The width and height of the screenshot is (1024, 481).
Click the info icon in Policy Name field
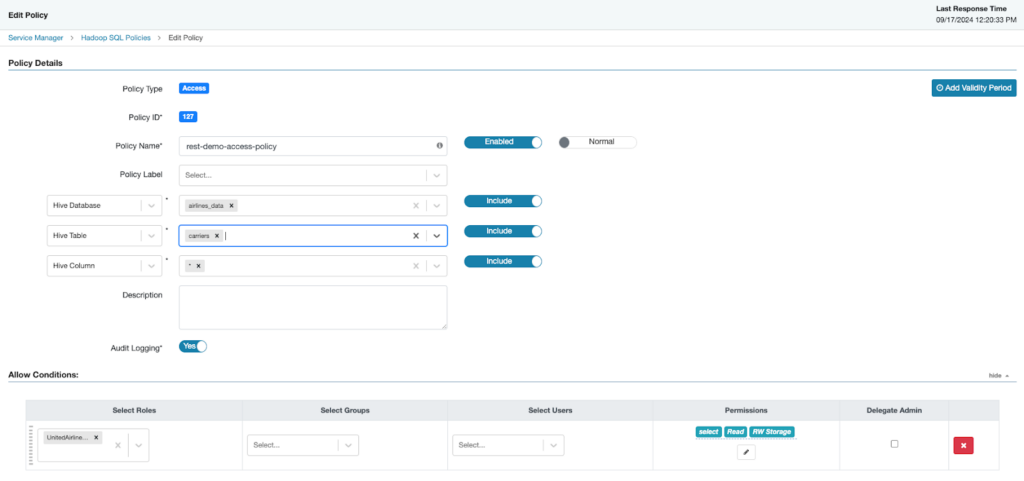tap(439, 145)
